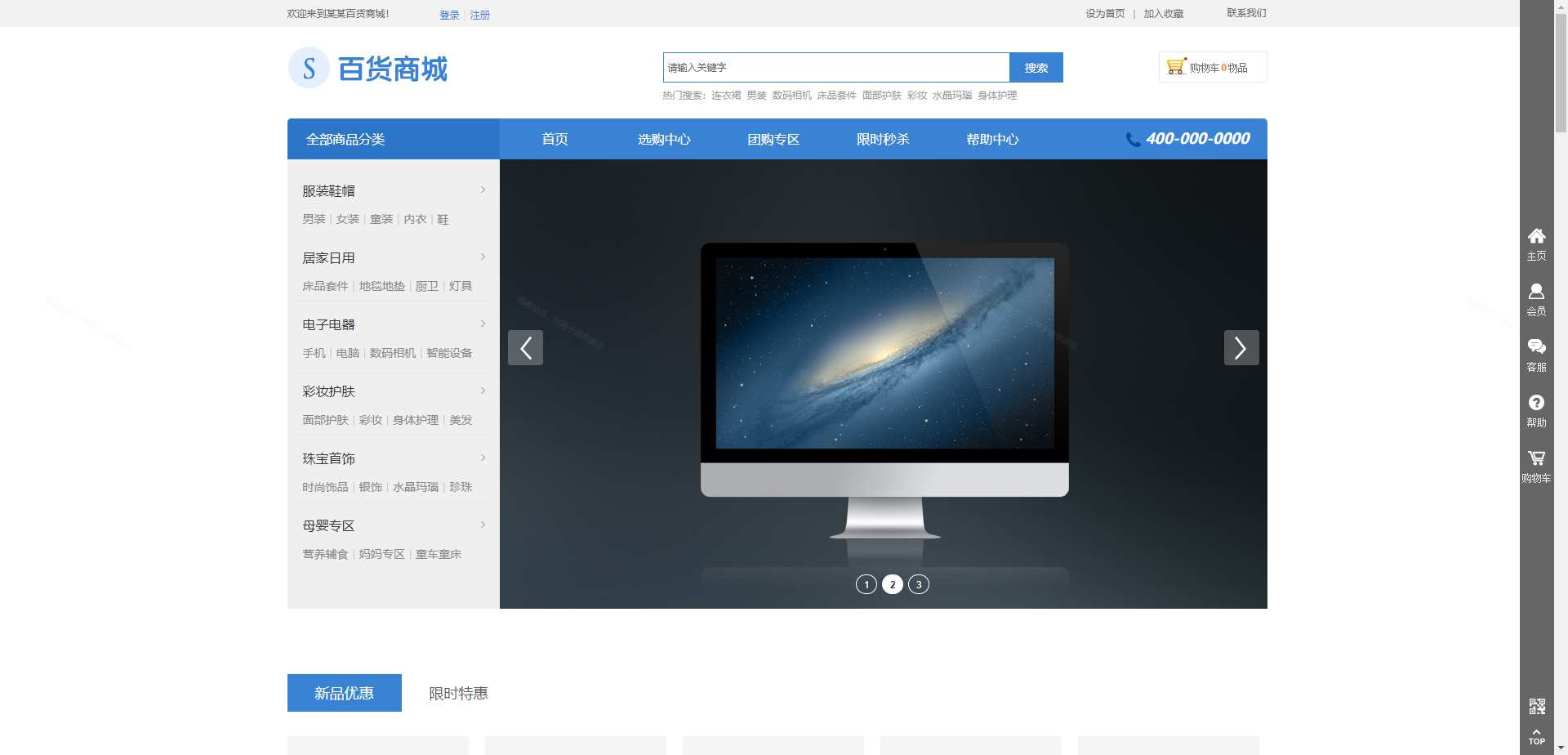This screenshot has height=755, width=1568.
Task: Expand the 服装鞋帽 category arrow
Action: (x=483, y=190)
